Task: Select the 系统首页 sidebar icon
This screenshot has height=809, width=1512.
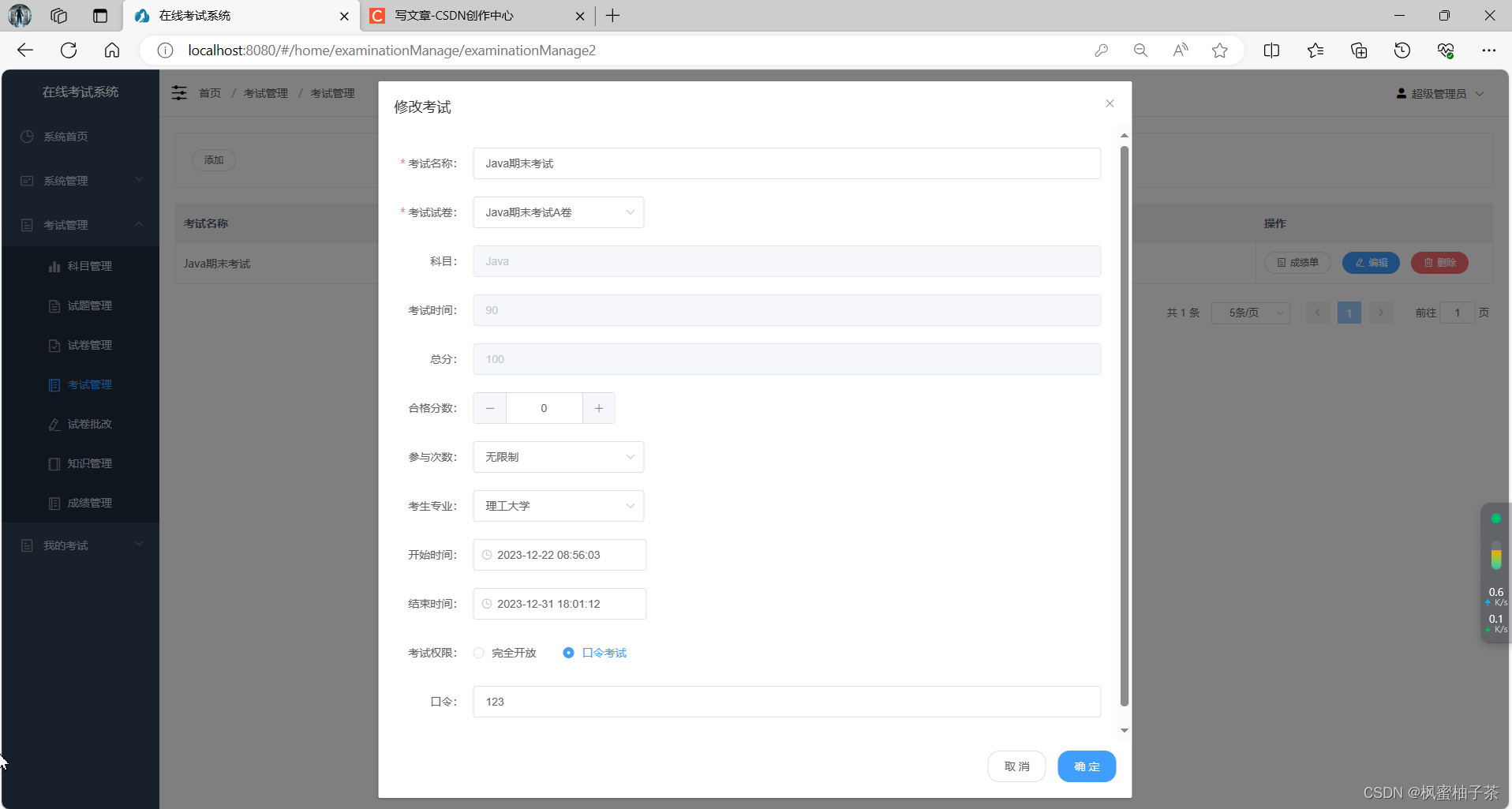Action: 27,136
